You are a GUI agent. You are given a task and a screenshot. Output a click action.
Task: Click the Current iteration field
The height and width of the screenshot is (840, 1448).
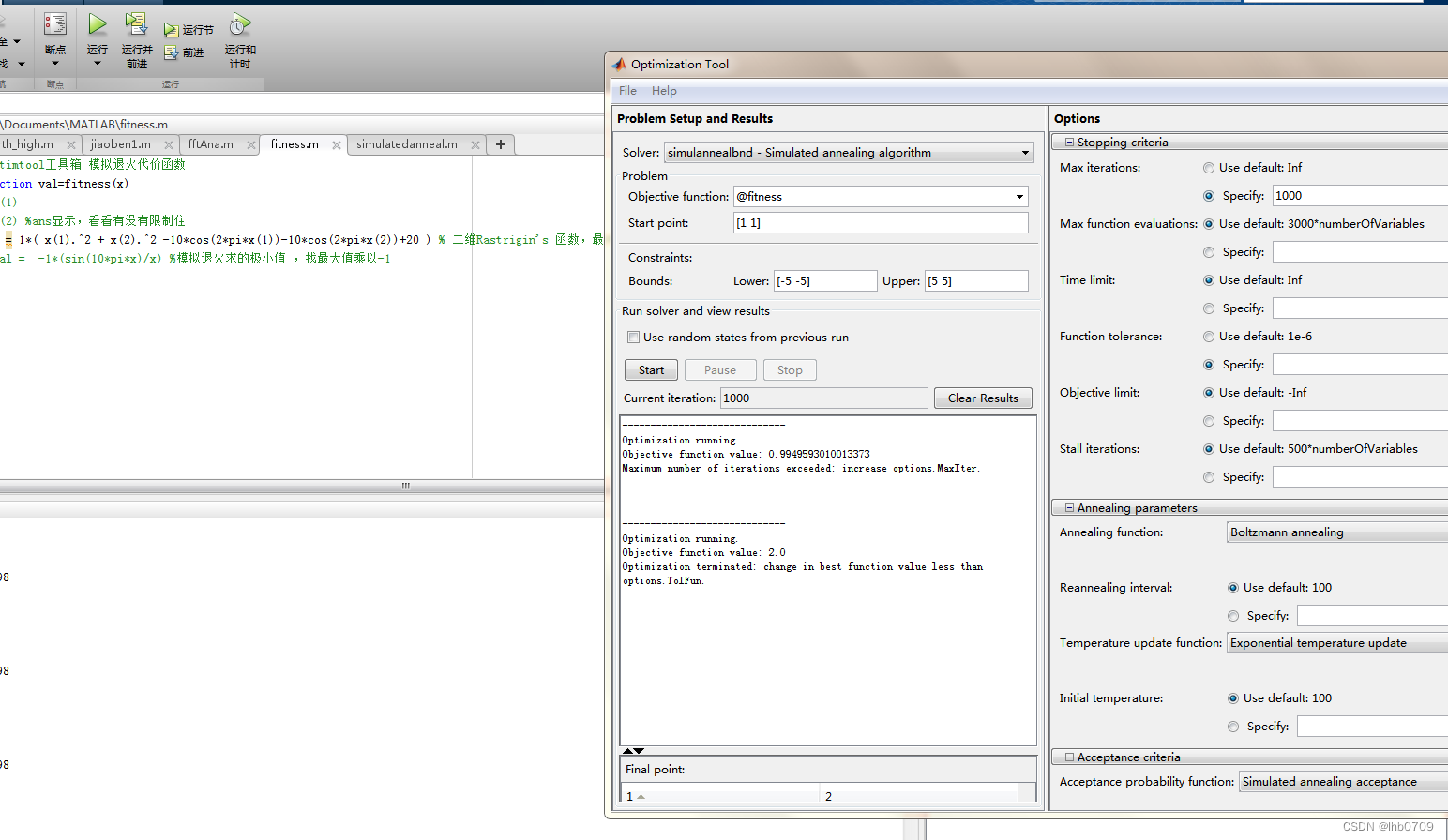[x=823, y=398]
